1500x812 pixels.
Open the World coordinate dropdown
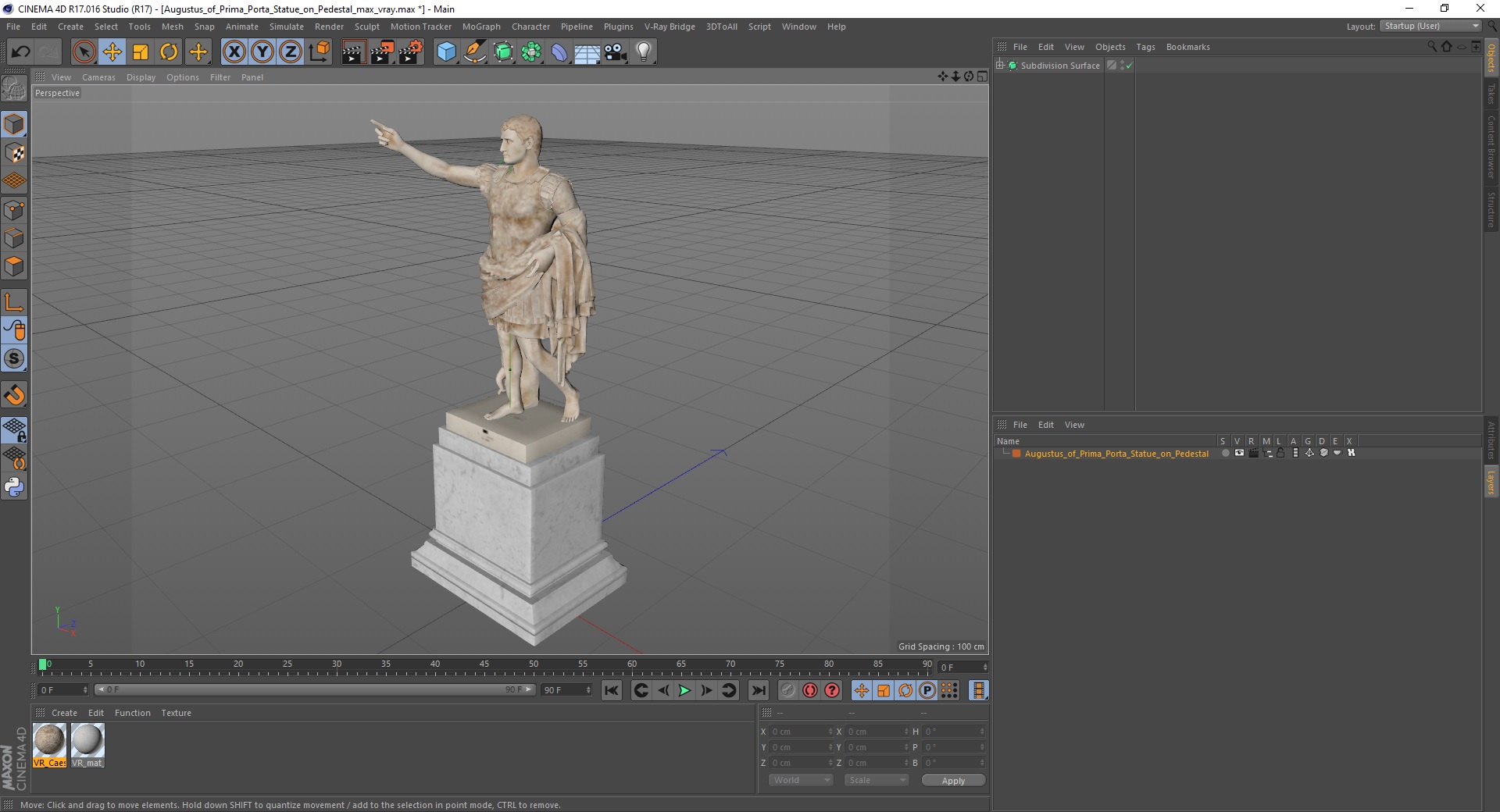(800, 780)
